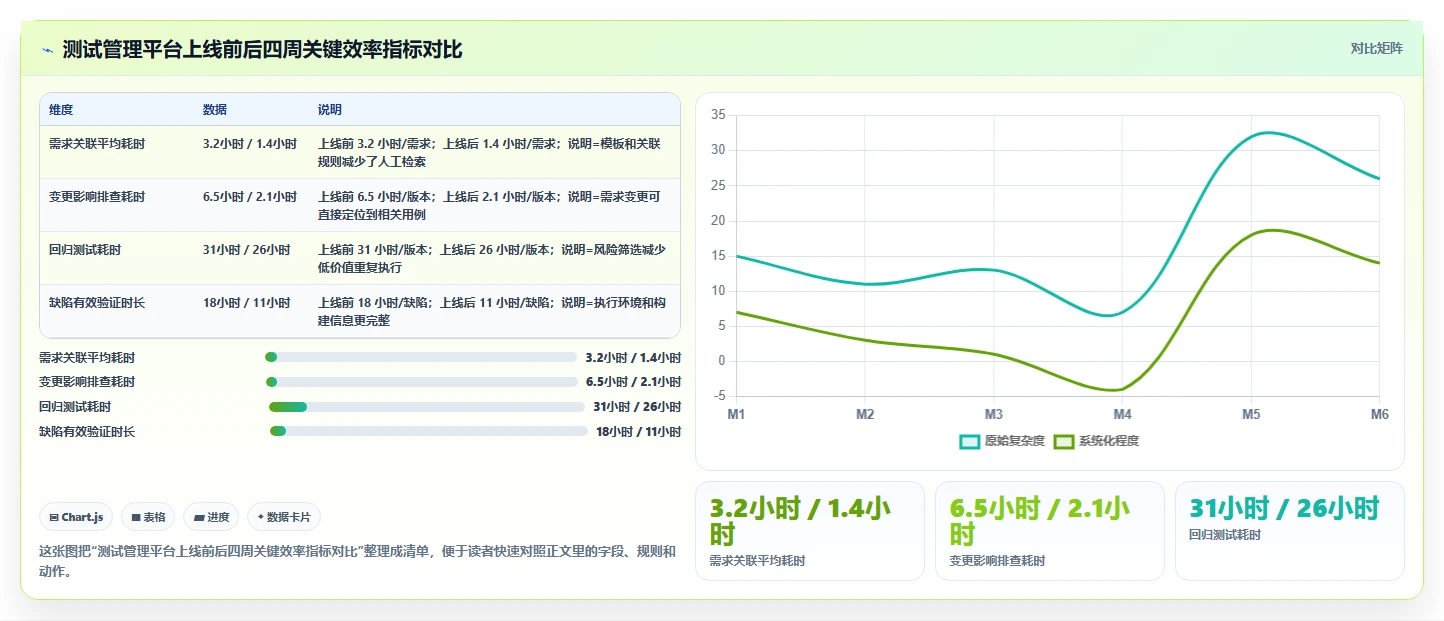Viewport: 1444px width, 621px height.
Task: Select table cell 缺陷有效验证时长
Action: (97, 303)
